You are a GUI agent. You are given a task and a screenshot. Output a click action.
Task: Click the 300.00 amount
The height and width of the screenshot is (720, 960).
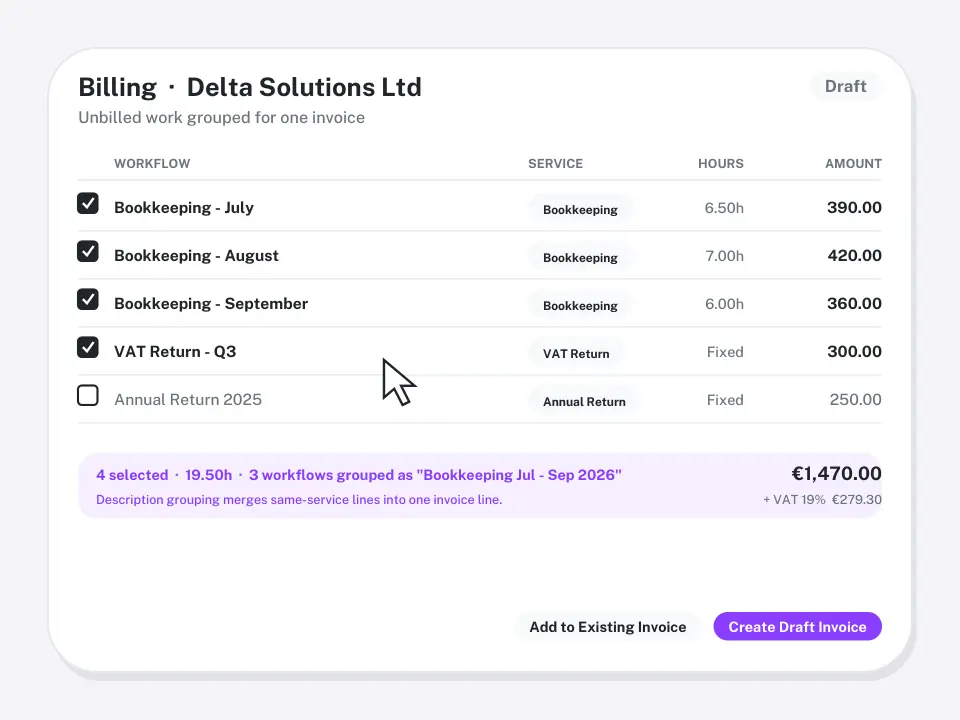coord(854,351)
